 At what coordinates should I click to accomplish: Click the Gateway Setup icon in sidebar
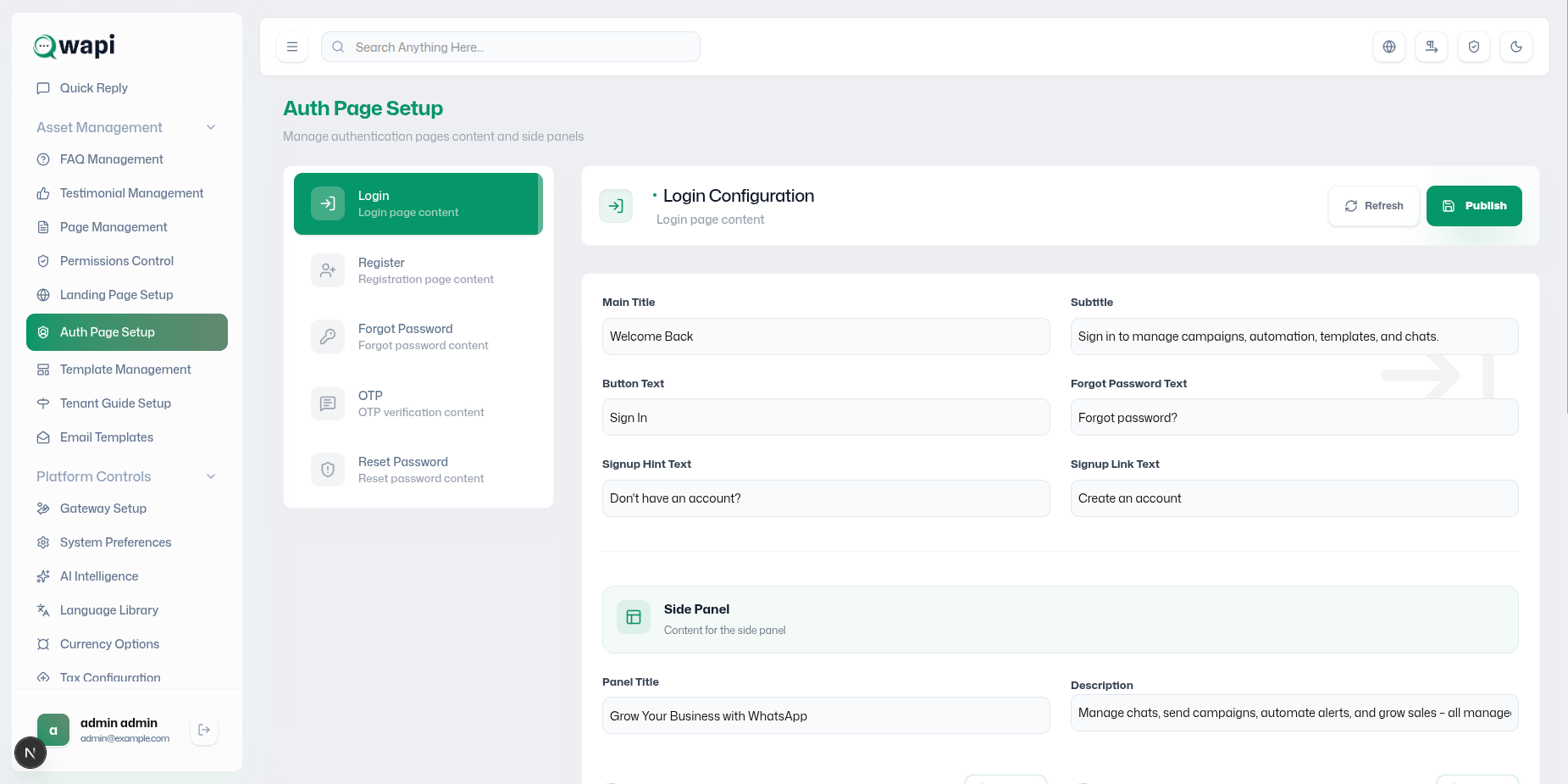43,509
